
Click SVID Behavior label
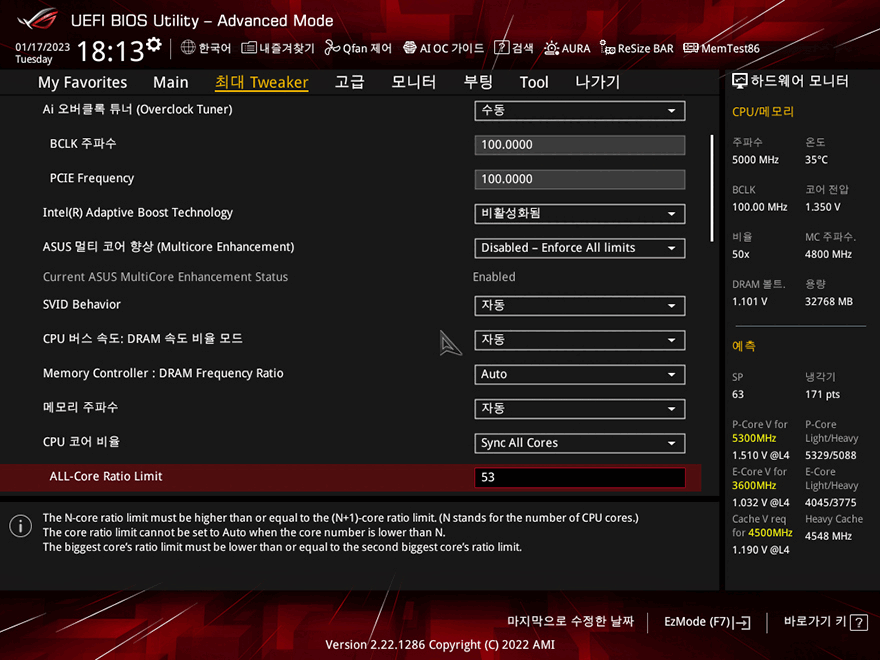pos(82,304)
